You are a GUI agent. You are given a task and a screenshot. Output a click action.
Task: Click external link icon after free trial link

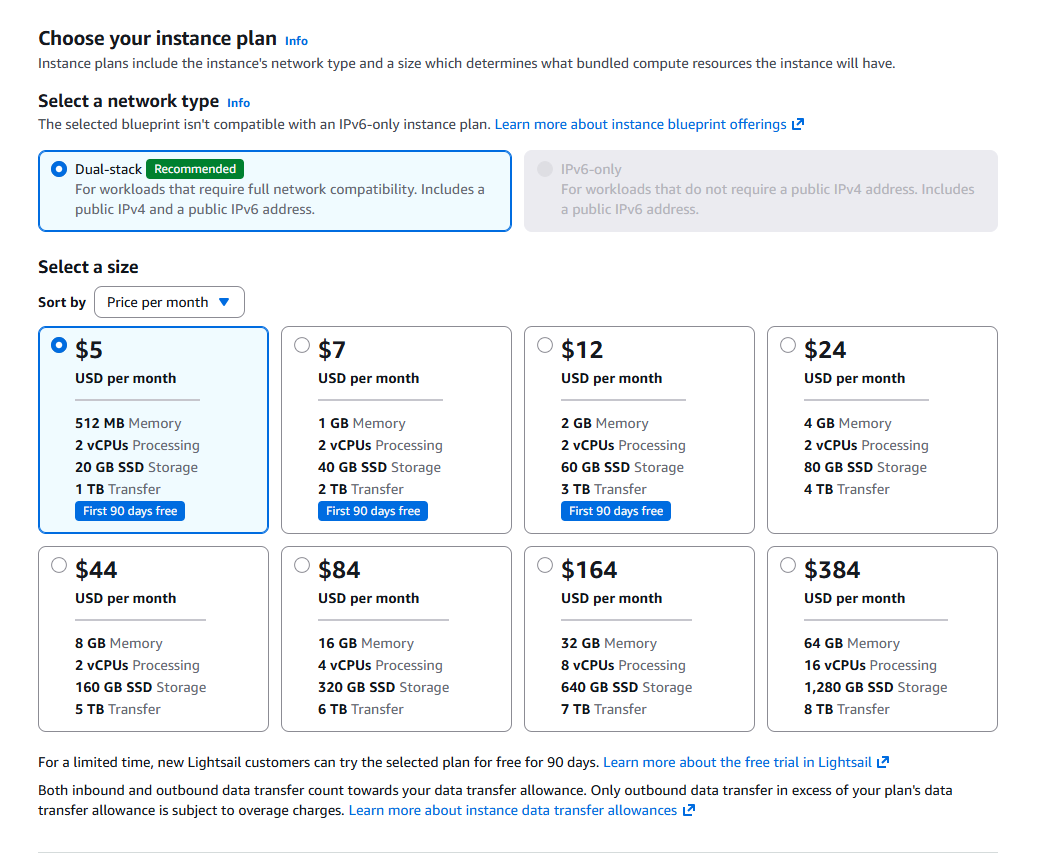point(883,762)
